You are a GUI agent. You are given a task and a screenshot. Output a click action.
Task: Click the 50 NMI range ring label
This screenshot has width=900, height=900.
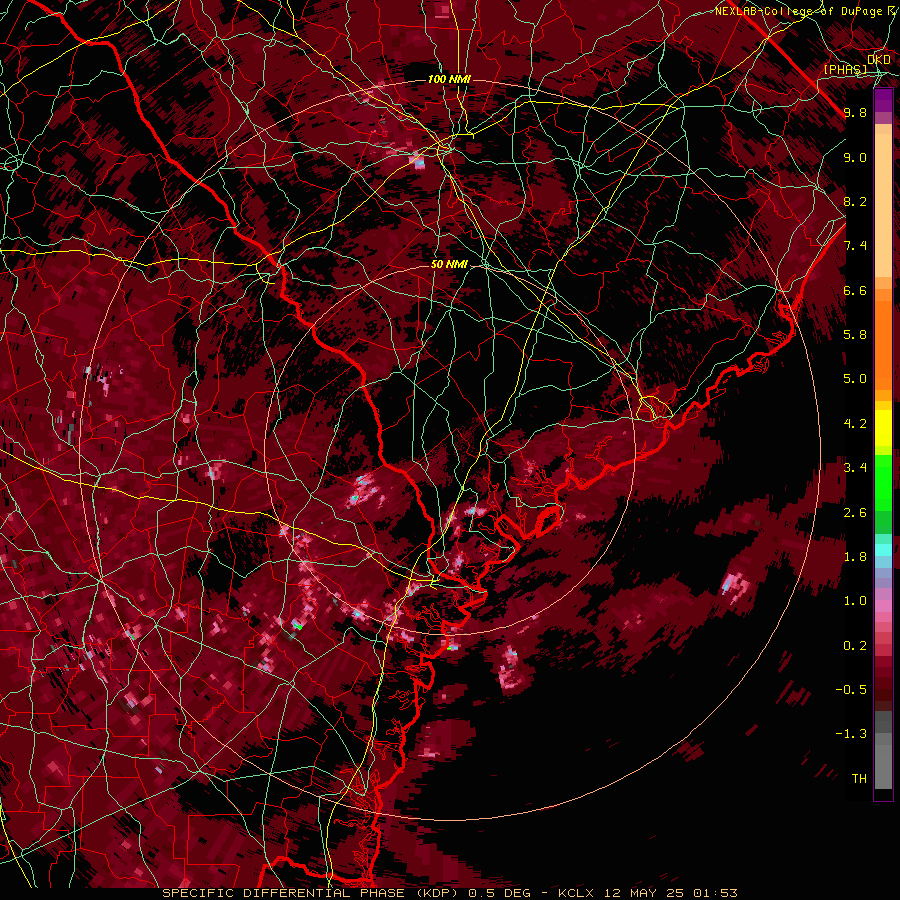449,264
